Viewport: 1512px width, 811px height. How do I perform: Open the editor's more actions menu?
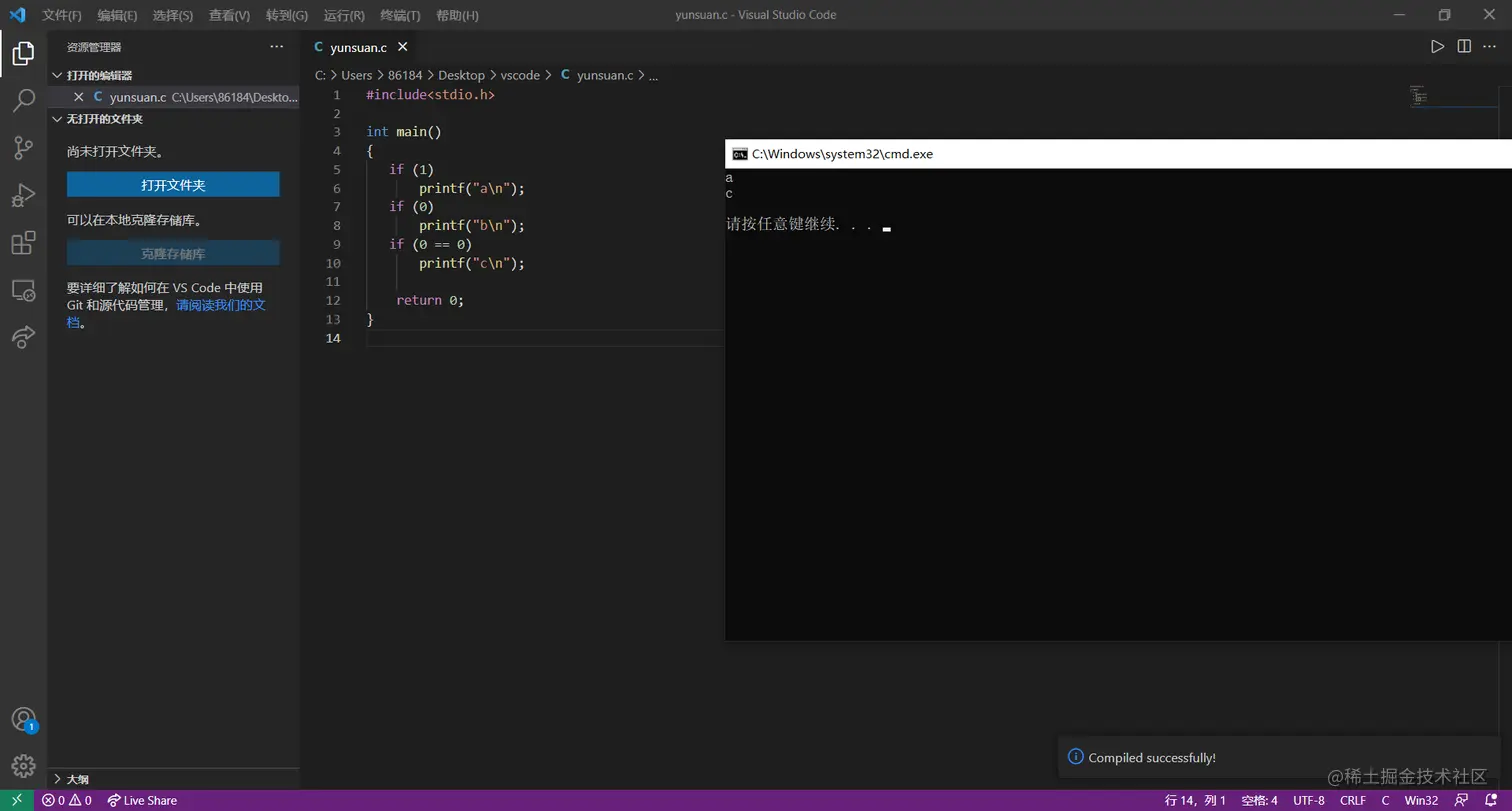1491,47
